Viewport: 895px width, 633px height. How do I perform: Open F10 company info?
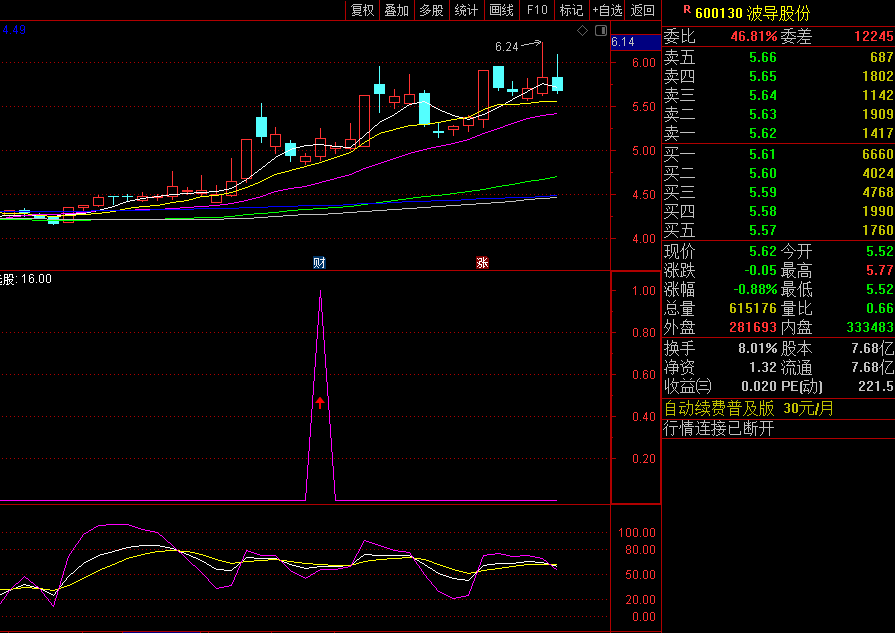point(537,10)
